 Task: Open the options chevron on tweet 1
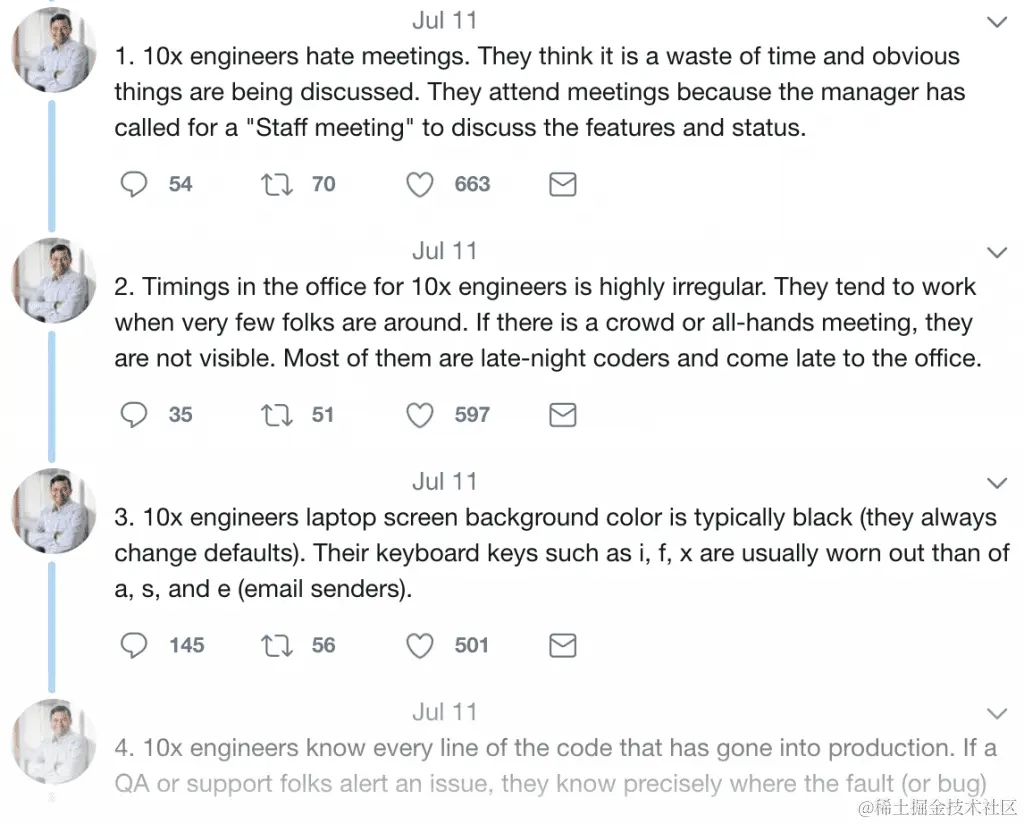pos(997,22)
